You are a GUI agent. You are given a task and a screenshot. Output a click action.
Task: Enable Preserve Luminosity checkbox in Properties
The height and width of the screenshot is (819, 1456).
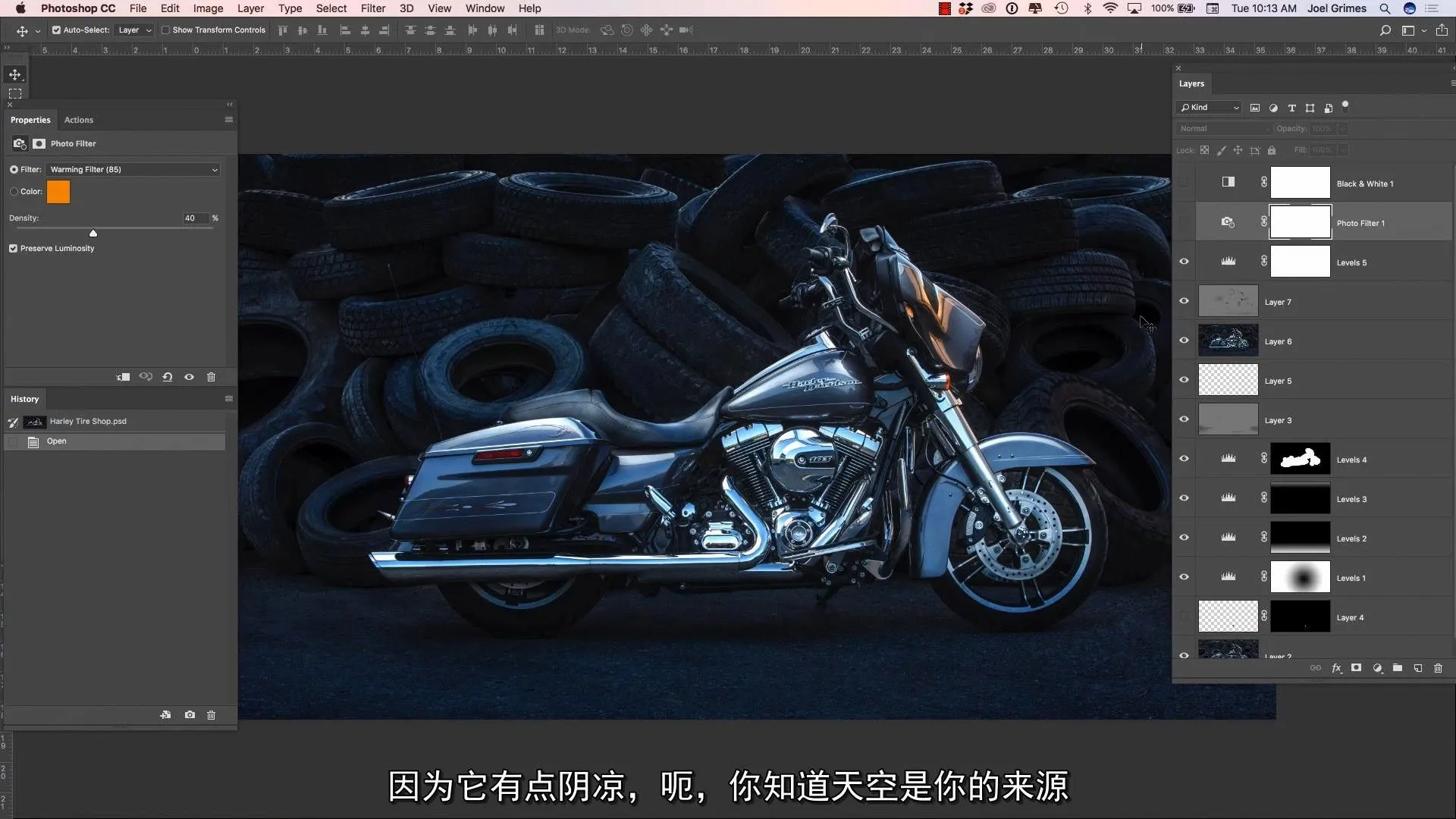[x=14, y=248]
